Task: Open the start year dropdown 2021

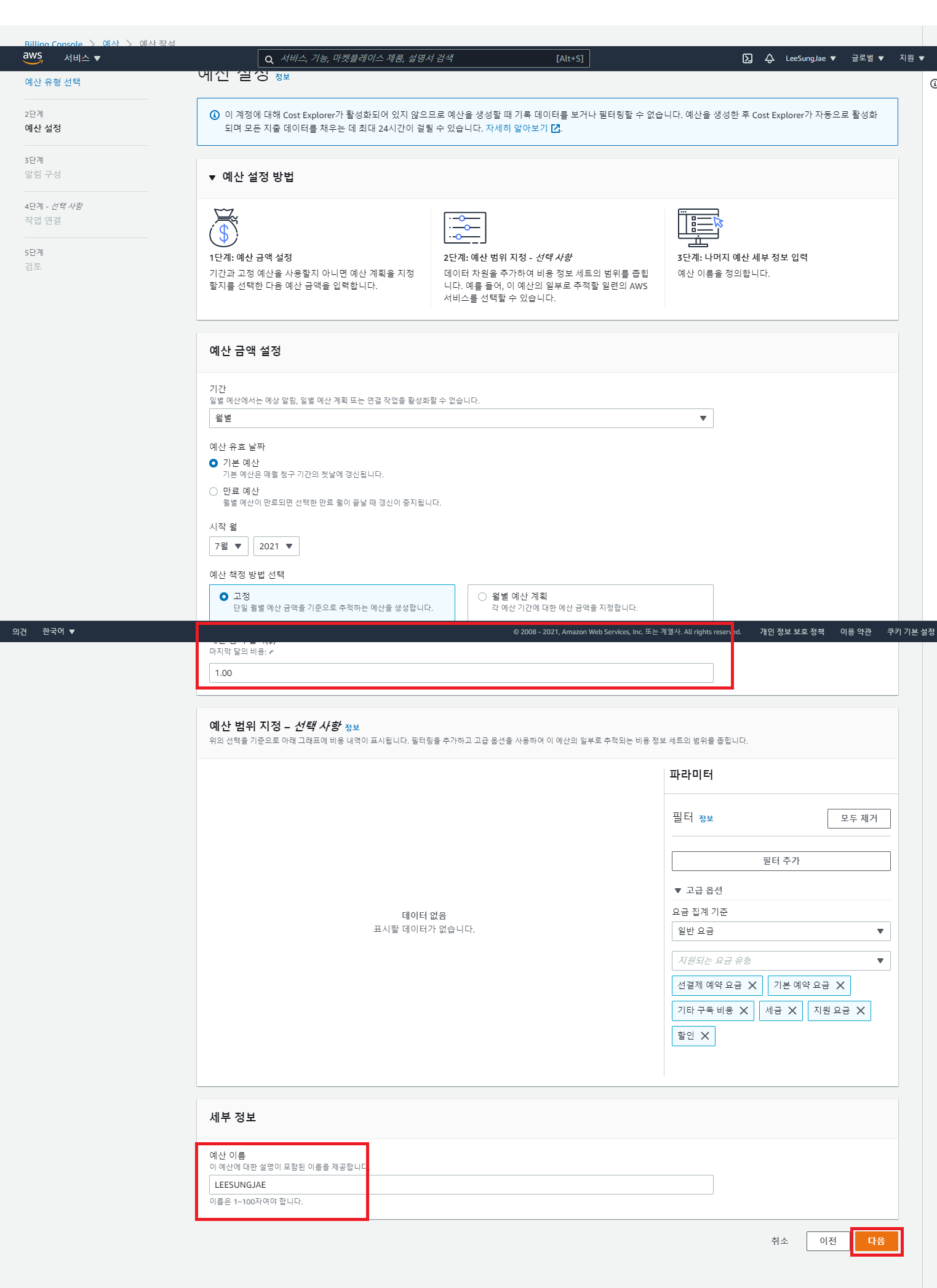Action: click(x=276, y=546)
